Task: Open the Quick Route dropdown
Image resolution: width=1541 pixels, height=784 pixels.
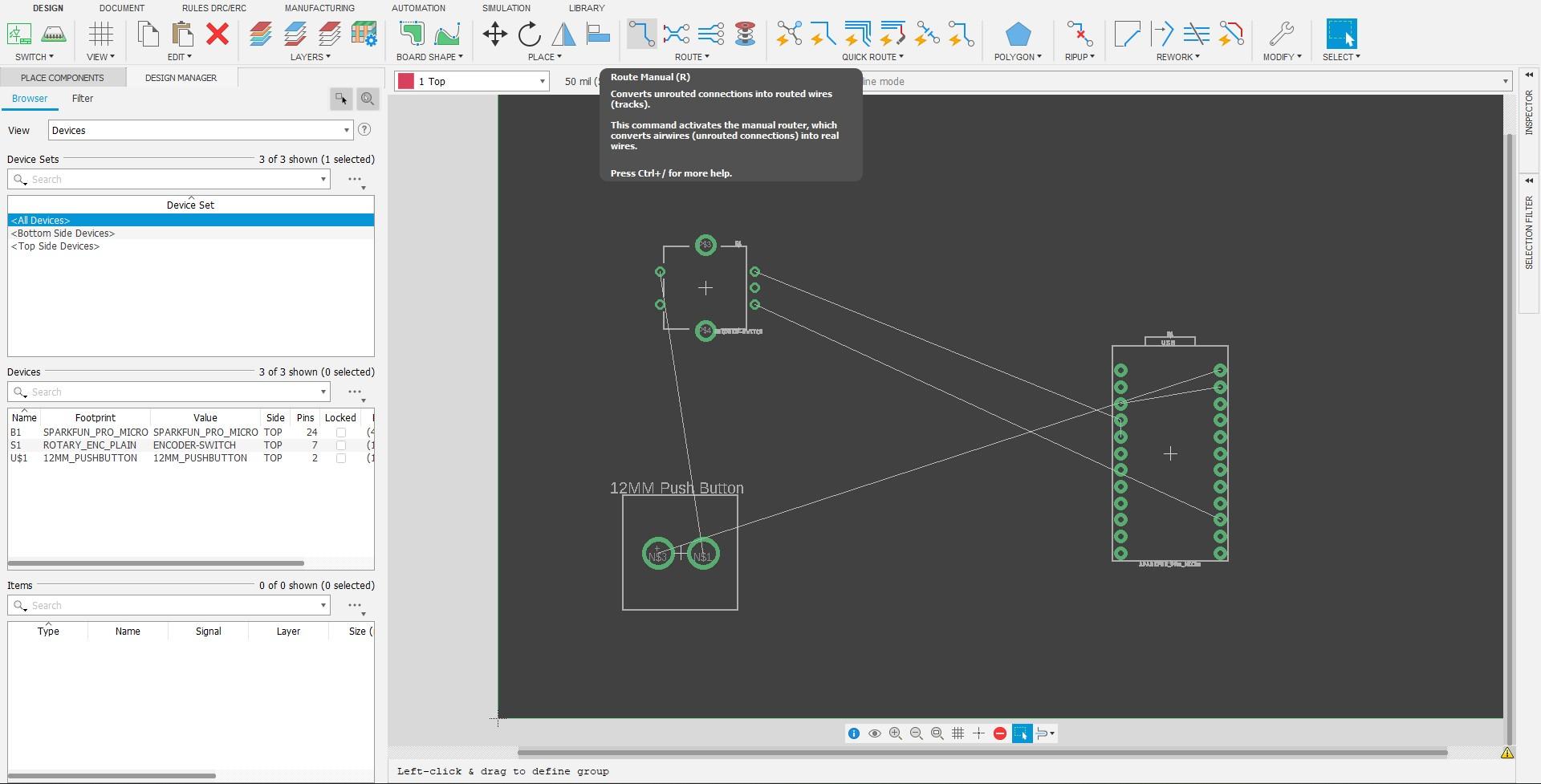Action: [x=872, y=56]
